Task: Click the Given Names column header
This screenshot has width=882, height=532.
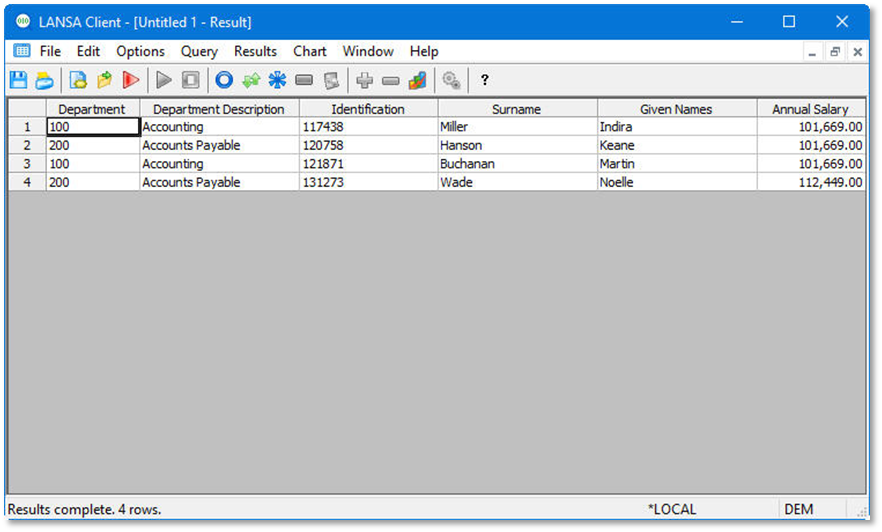Action: 676,109
